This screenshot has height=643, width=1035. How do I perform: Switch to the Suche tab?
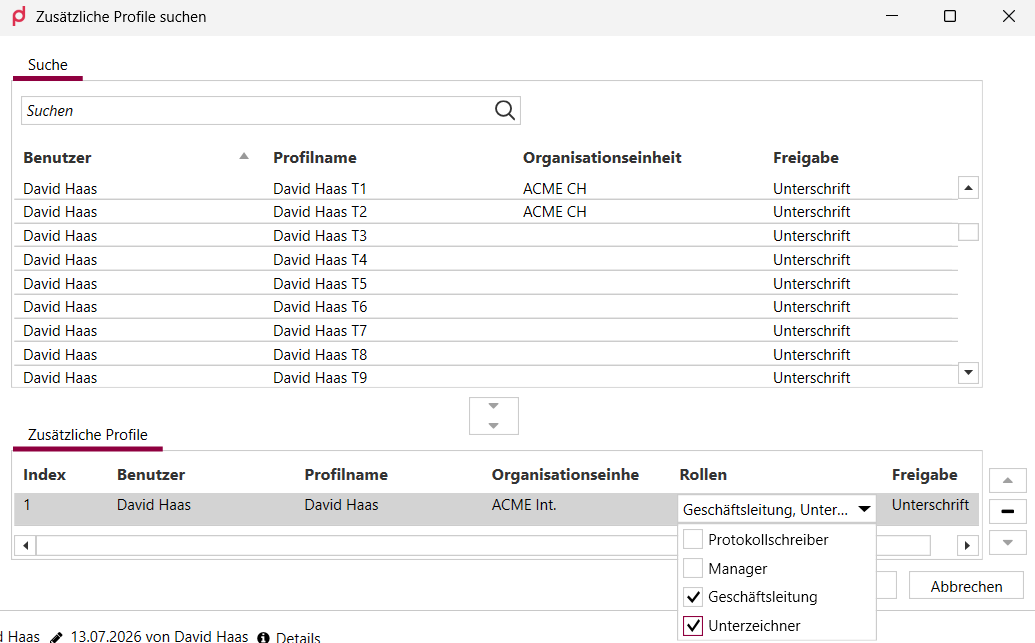coord(48,65)
